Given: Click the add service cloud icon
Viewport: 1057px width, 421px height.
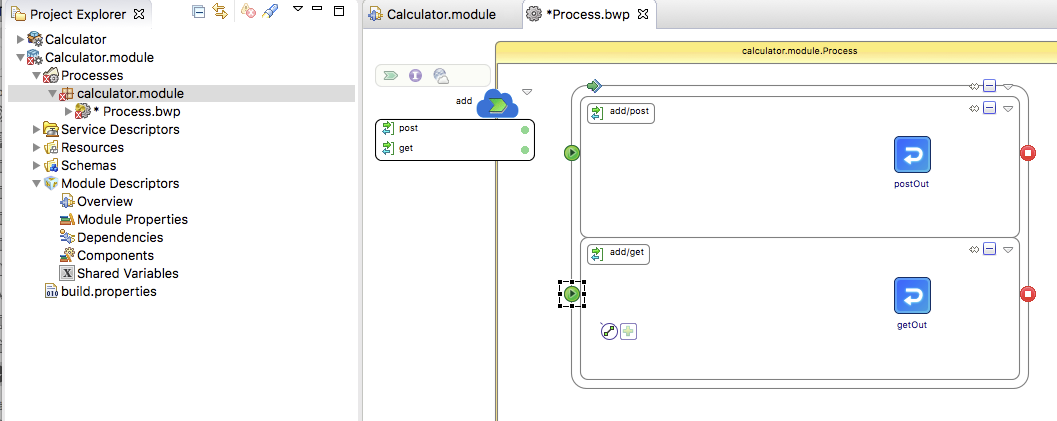Looking at the screenshot, I should pyautogui.click(x=497, y=104).
